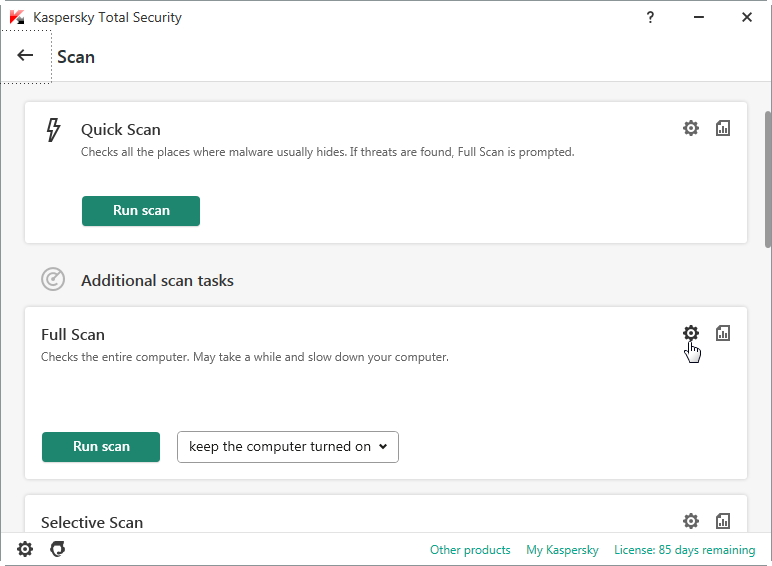Click the vertical scrollbar thumb
Screen dimensions: 772x566
[768, 180]
